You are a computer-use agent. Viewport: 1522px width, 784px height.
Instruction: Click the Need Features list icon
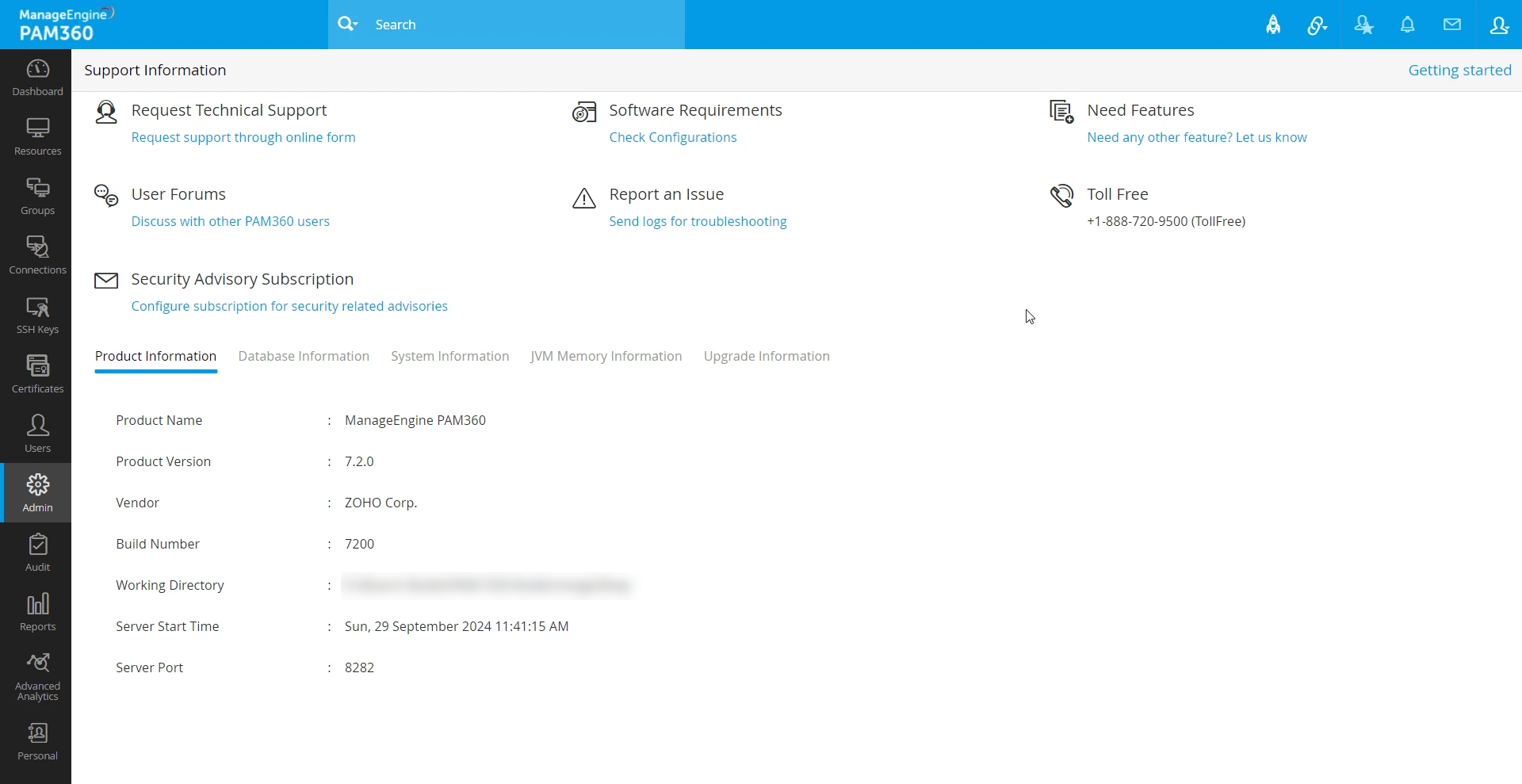(1061, 112)
